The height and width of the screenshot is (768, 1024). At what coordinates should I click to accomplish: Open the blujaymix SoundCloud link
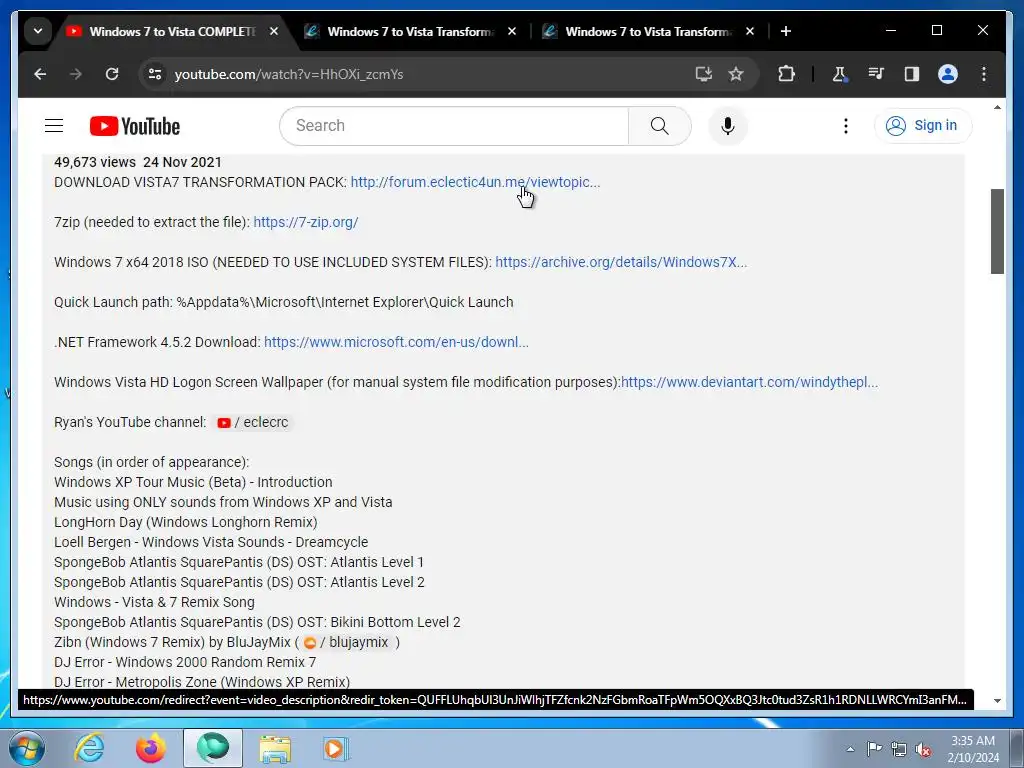click(x=347, y=643)
